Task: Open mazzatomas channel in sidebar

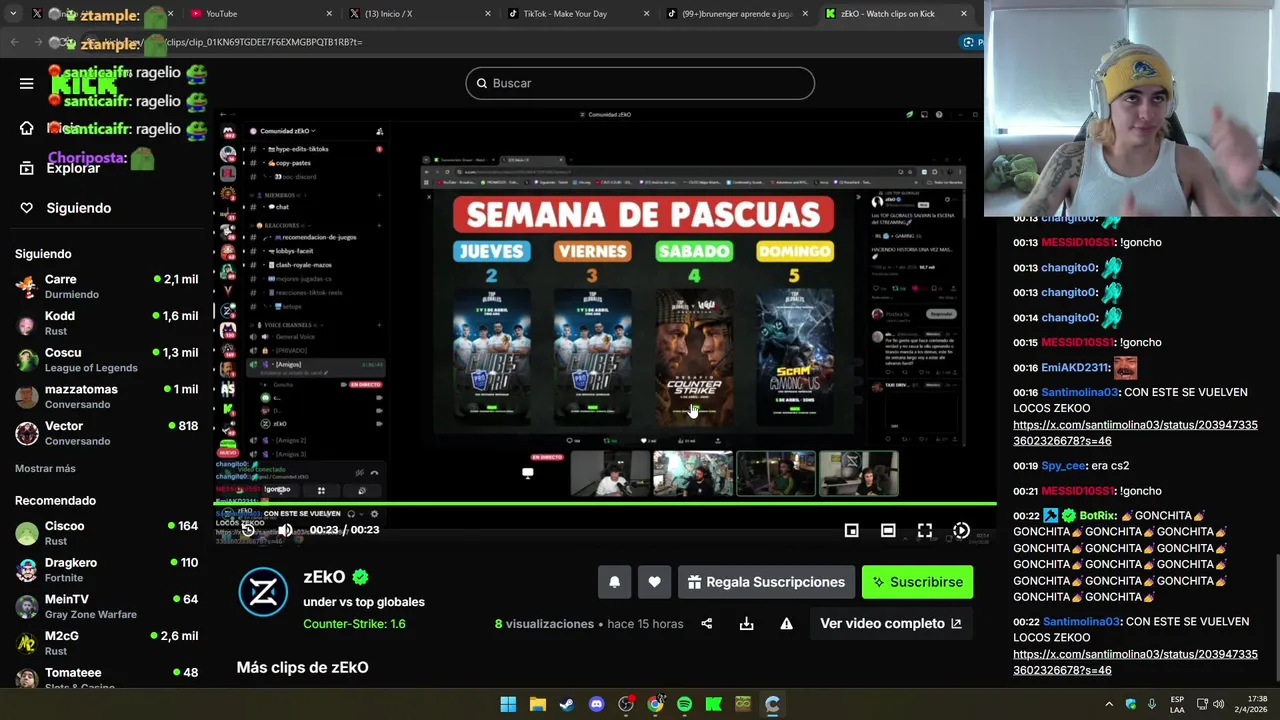Action: [x=106, y=396]
